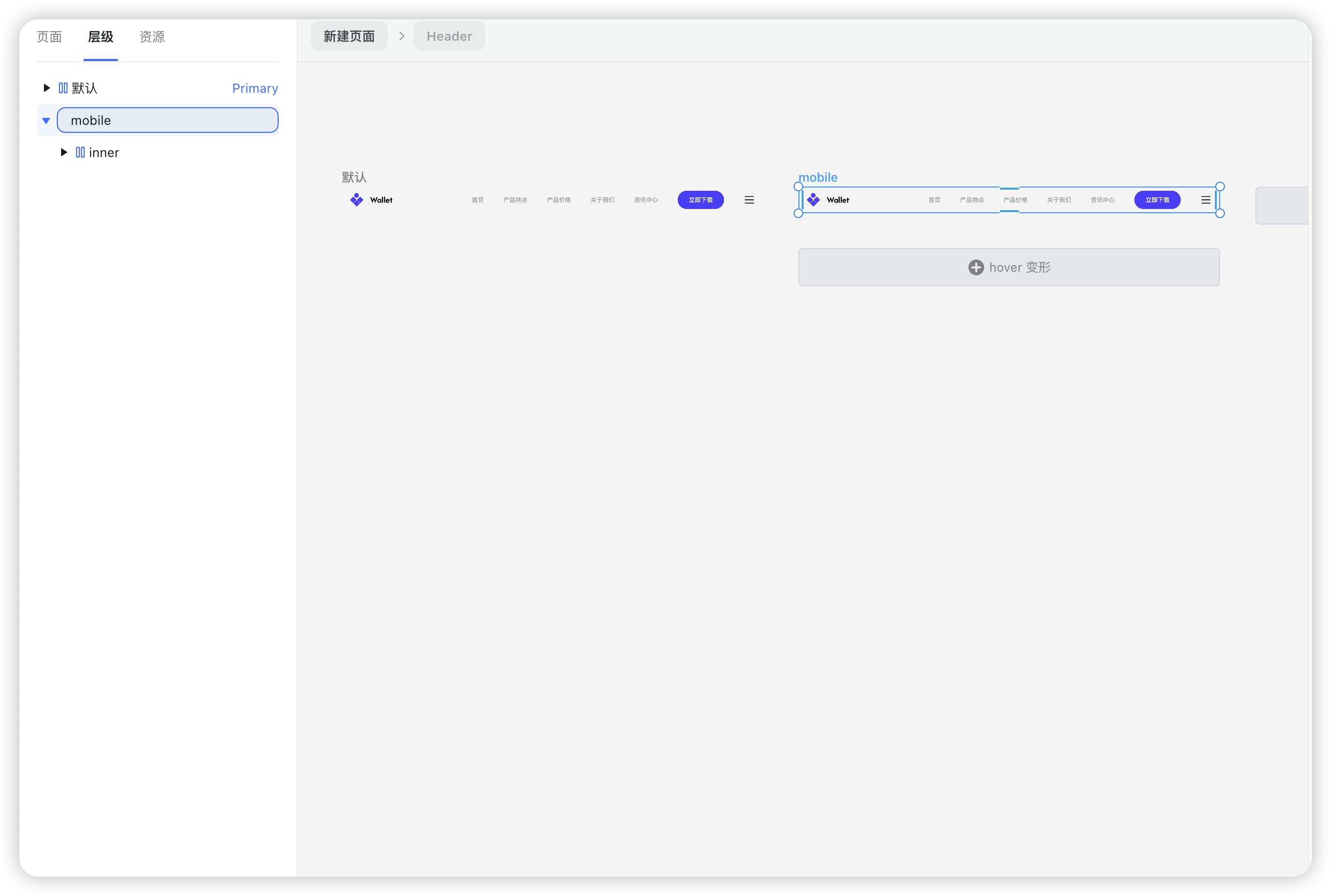Switch to the 资源 tab
1331x896 pixels.
152,37
